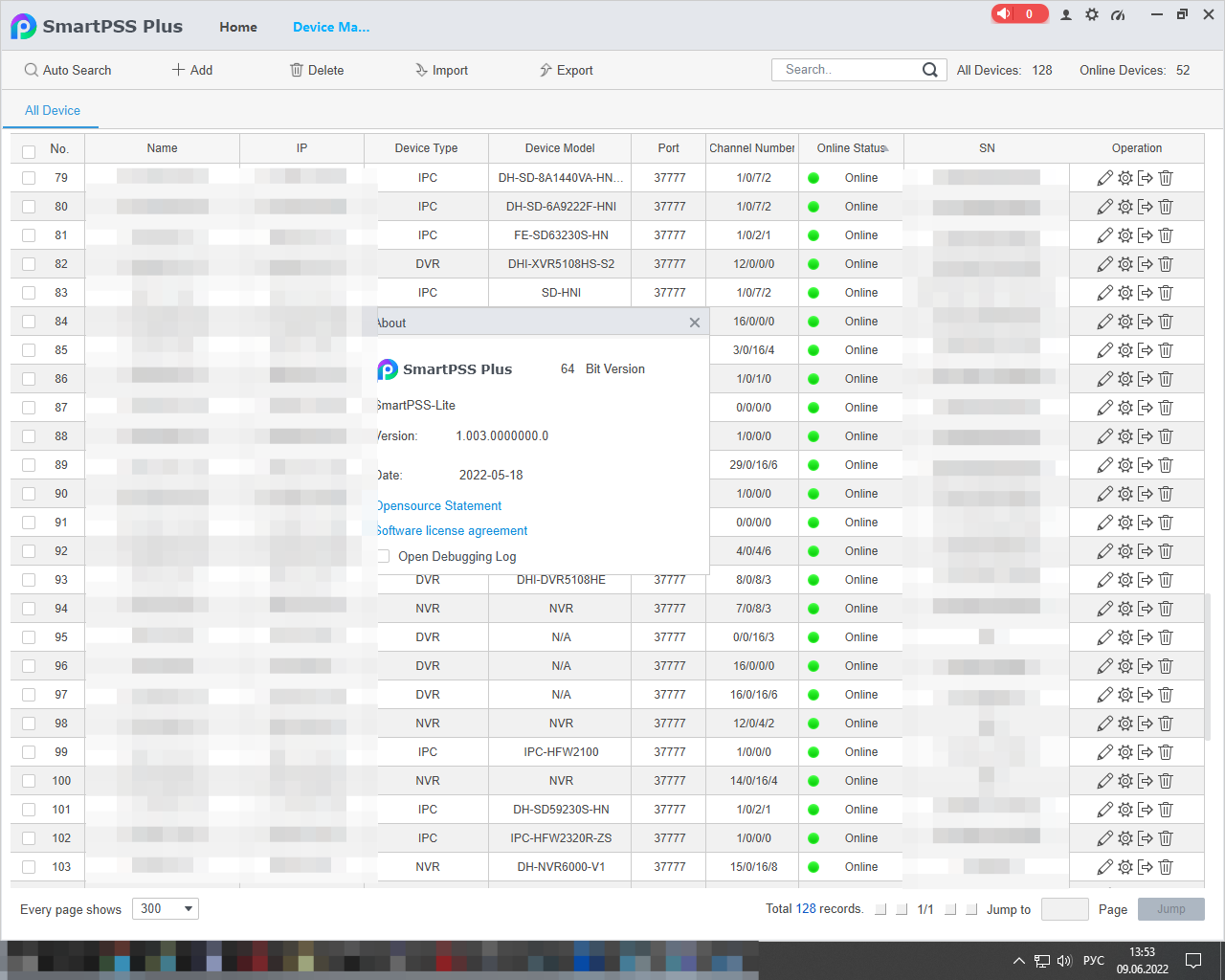
Task: Delete device in row 82 with the trash icon
Action: coord(1166,264)
